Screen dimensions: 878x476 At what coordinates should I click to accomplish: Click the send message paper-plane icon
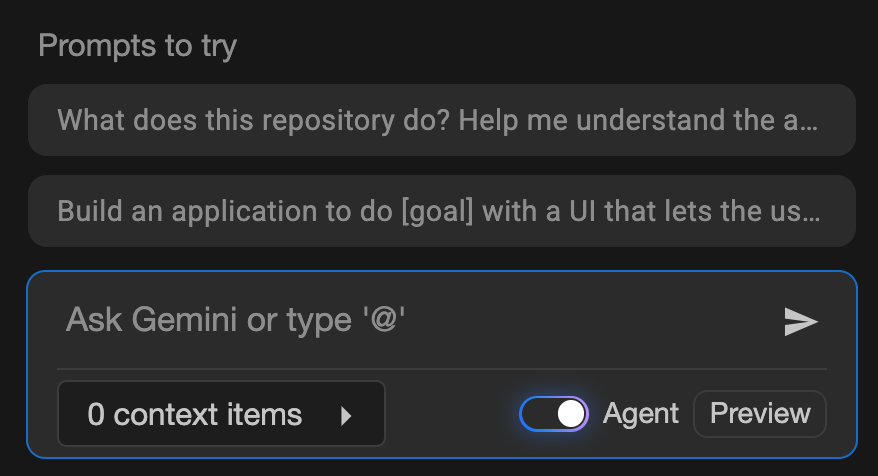(800, 321)
